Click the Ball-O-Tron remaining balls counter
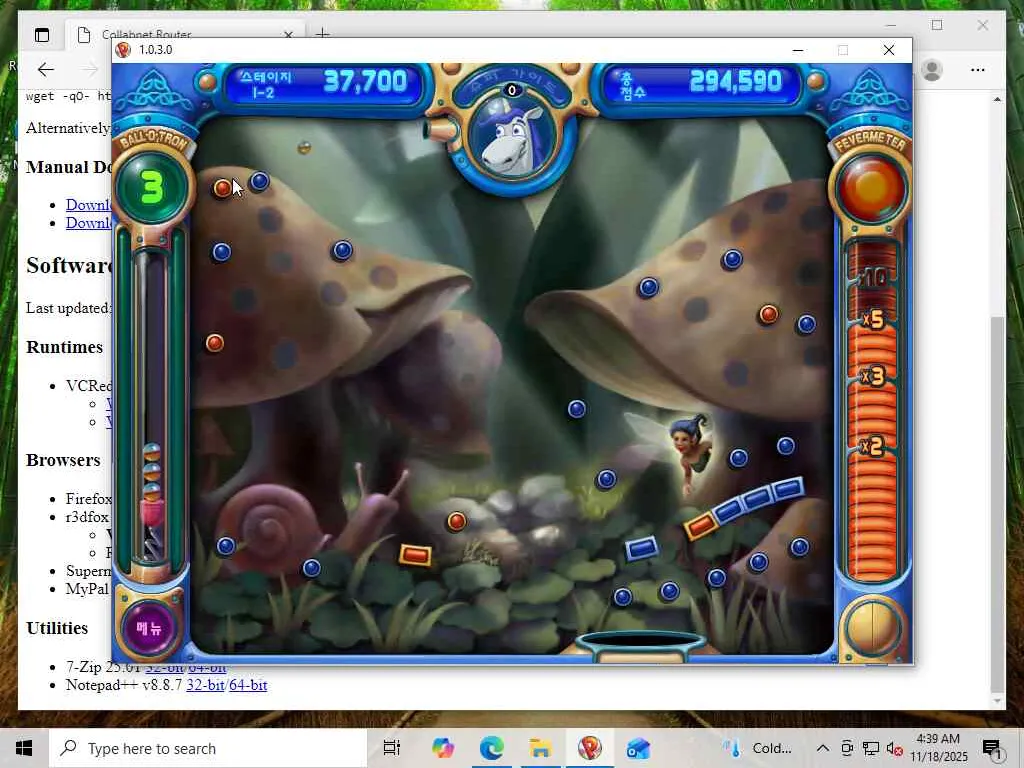Viewport: 1024px width, 768px height. [152, 188]
